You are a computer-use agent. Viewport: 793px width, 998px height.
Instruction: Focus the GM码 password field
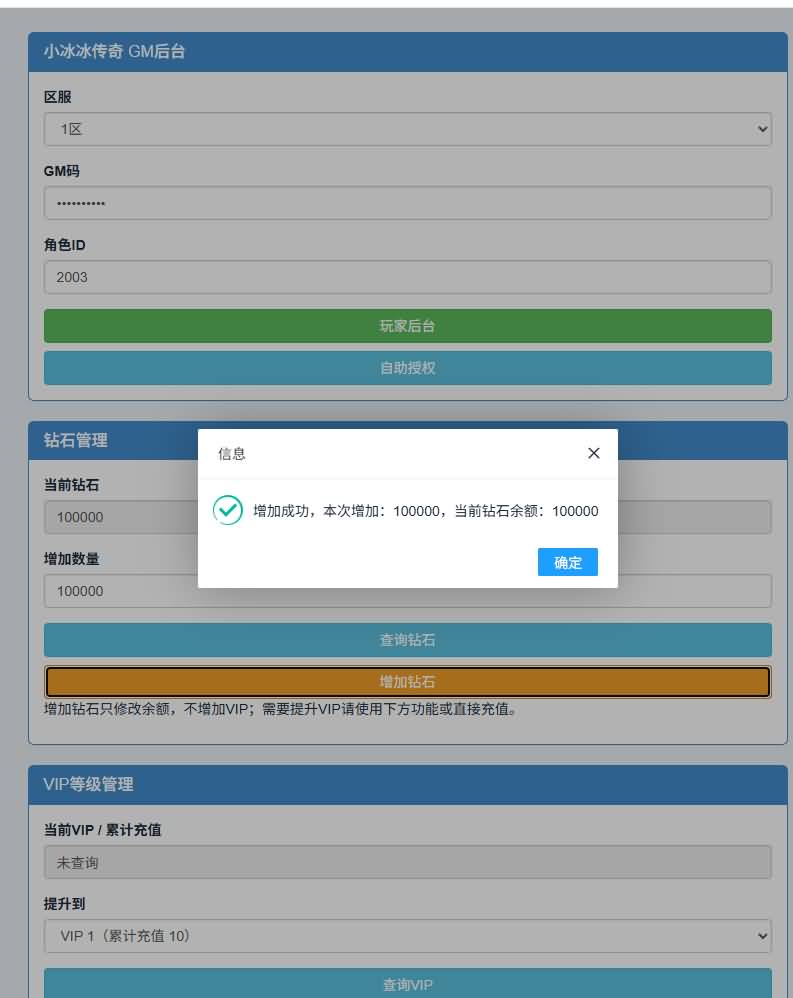408,203
